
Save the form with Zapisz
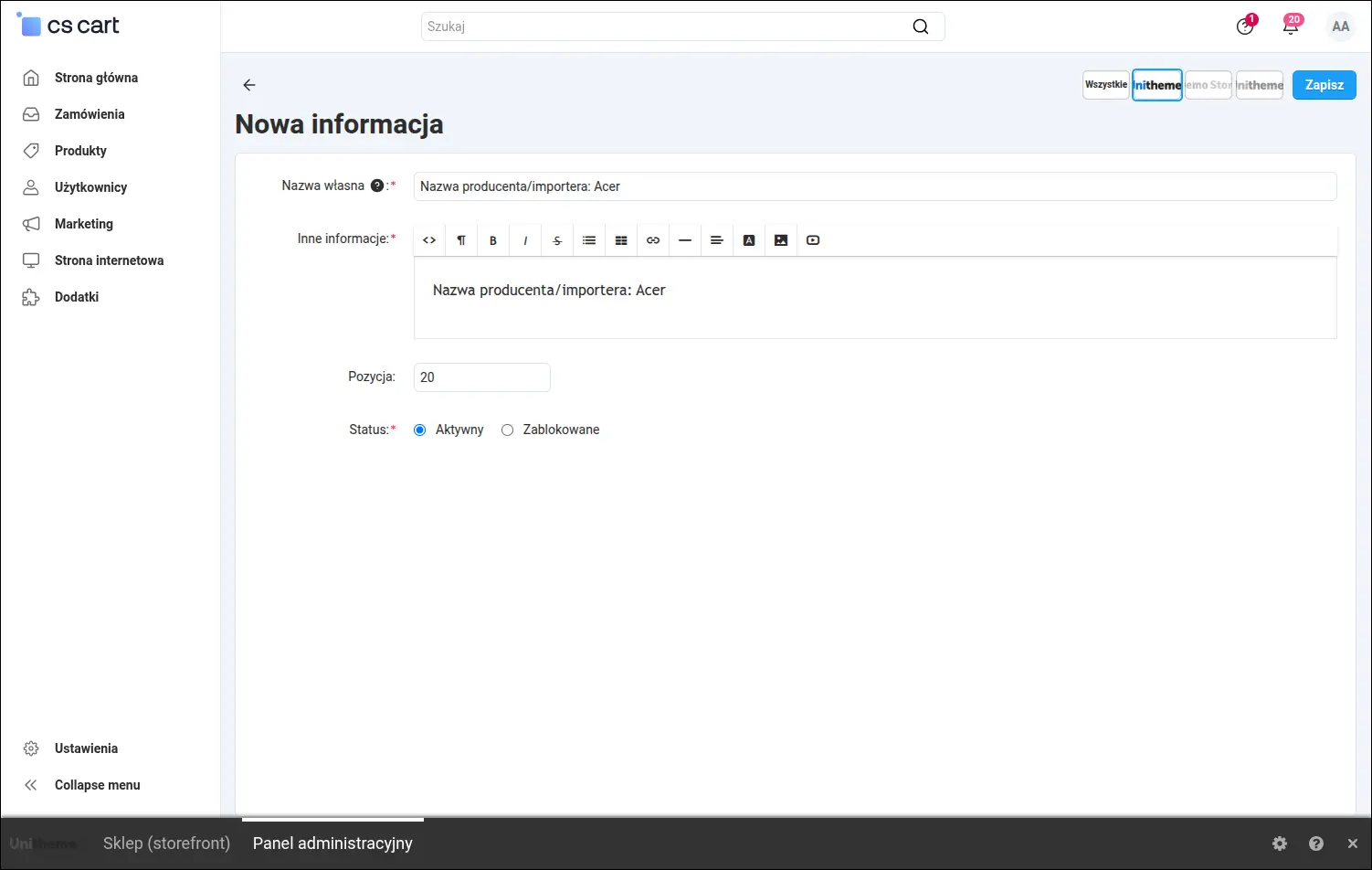point(1325,85)
